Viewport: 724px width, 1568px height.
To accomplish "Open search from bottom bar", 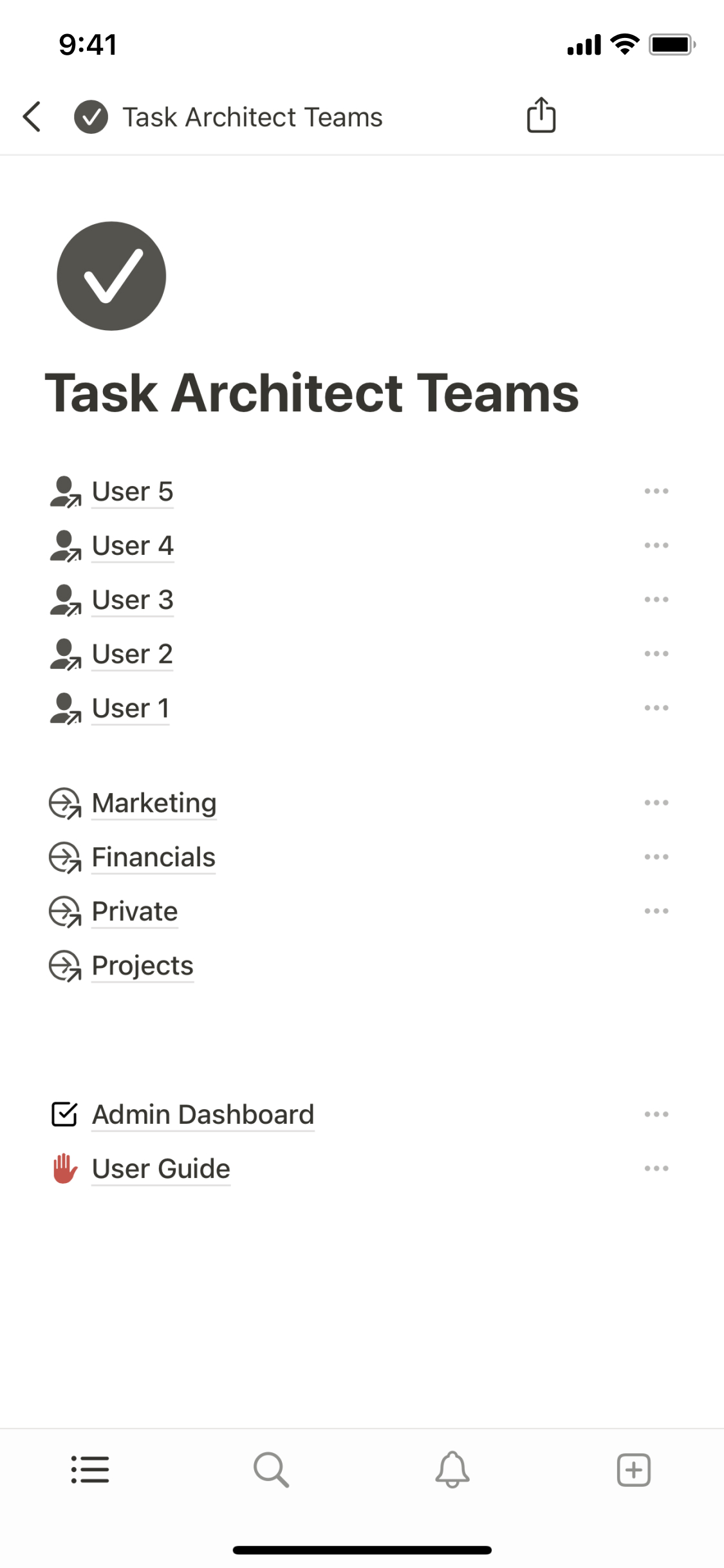I will (271, 1470).
